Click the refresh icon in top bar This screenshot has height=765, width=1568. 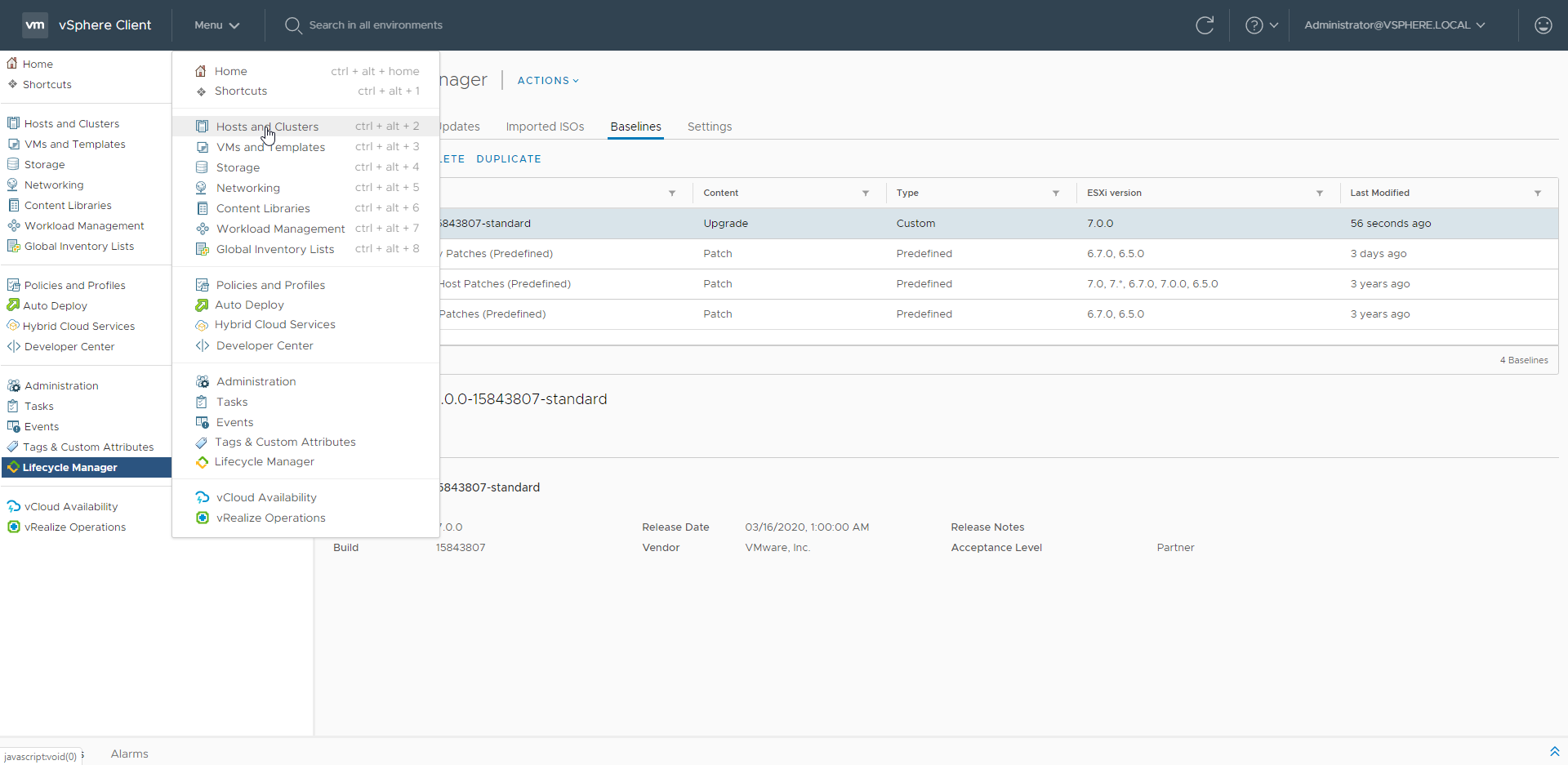click(x=1205, y=25)
